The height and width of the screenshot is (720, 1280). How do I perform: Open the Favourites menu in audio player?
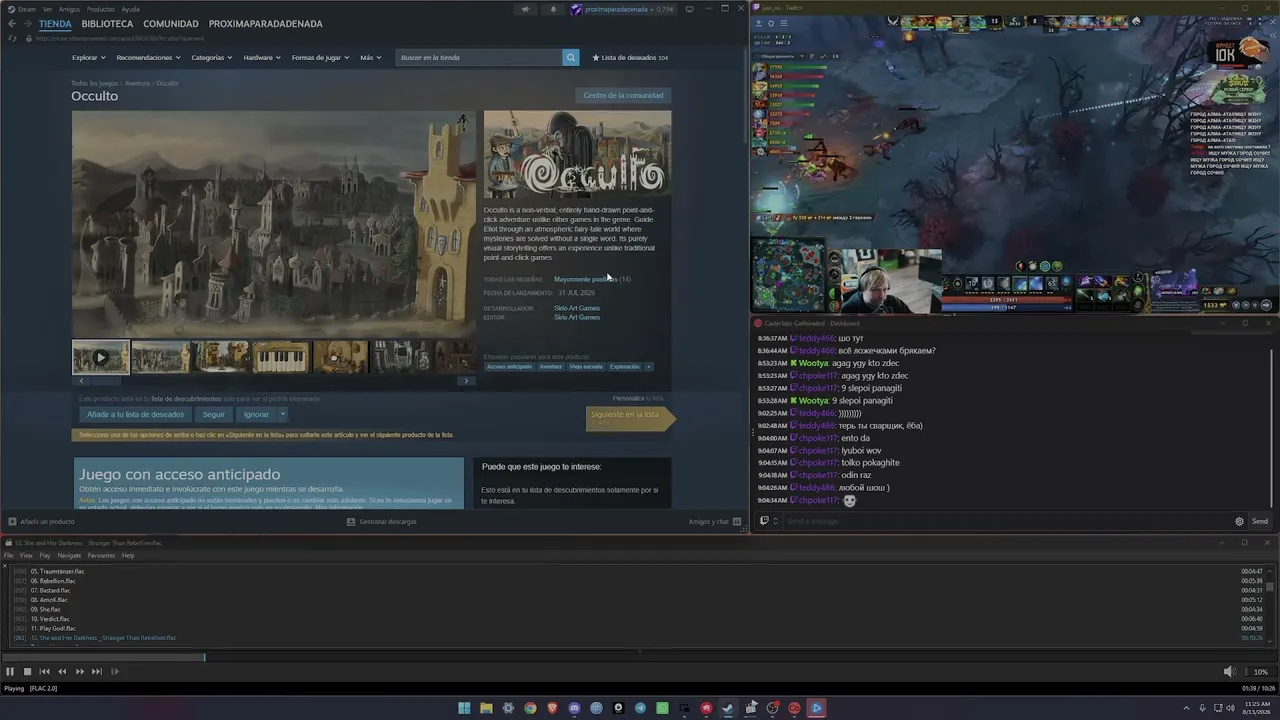(x=101, y=555)
